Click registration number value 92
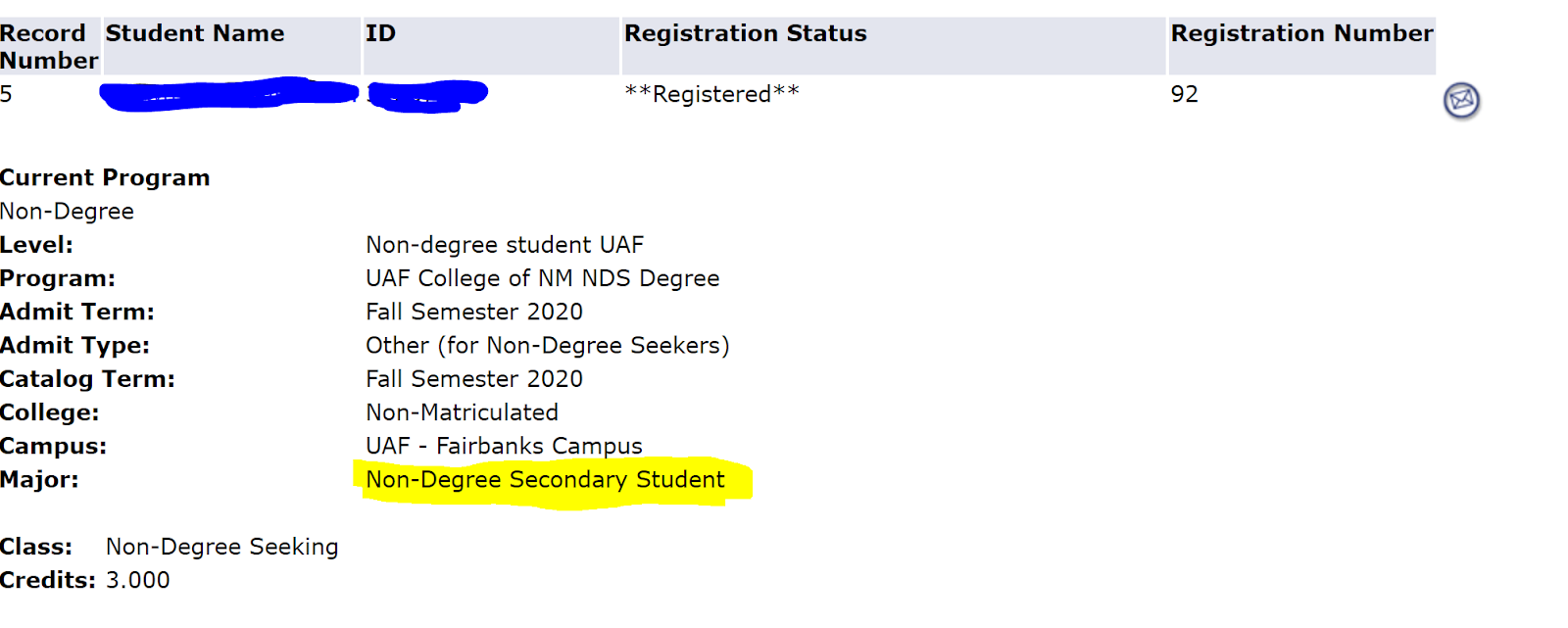This screenshot has height=628, width=1568. (x=1184, y=94)
